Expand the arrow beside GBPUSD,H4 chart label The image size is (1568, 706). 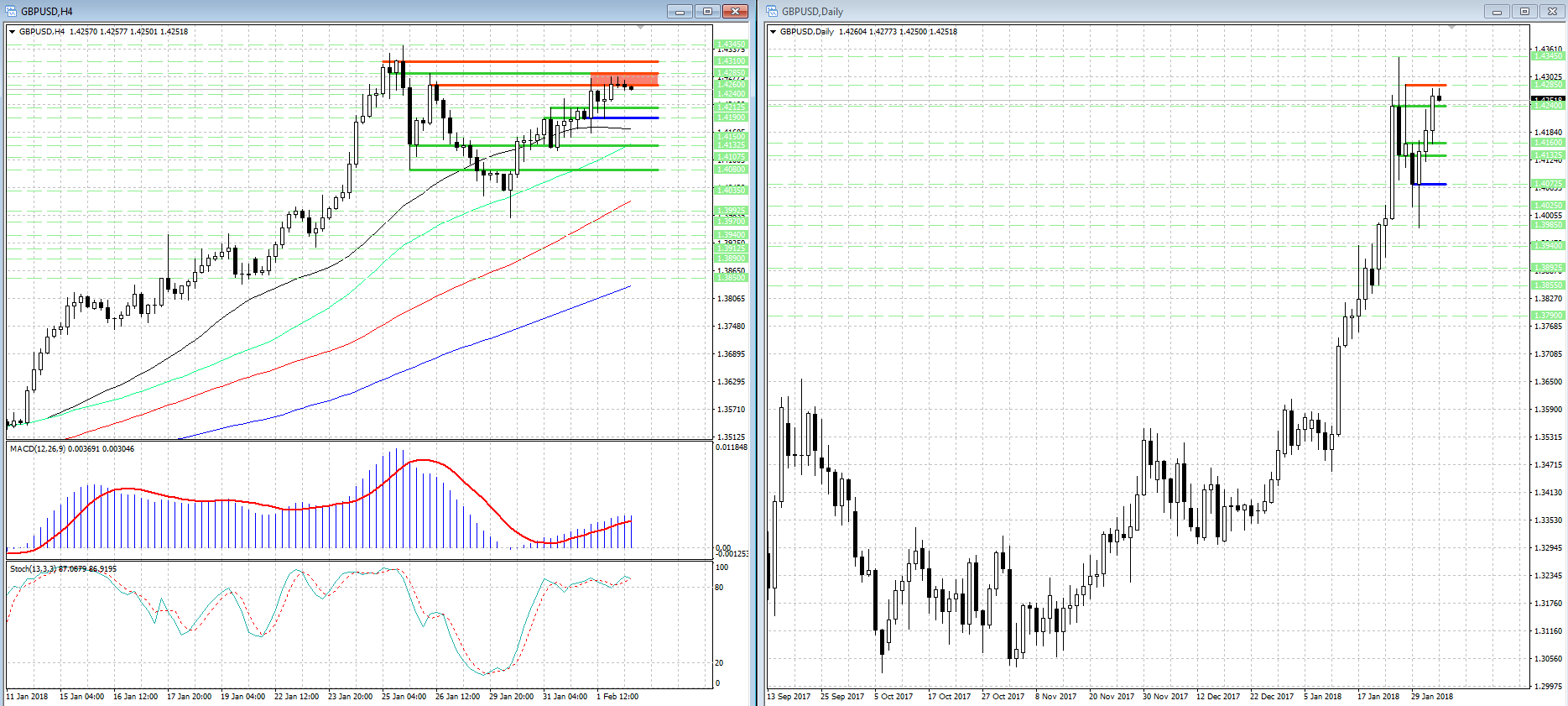(x=12, y=32)
